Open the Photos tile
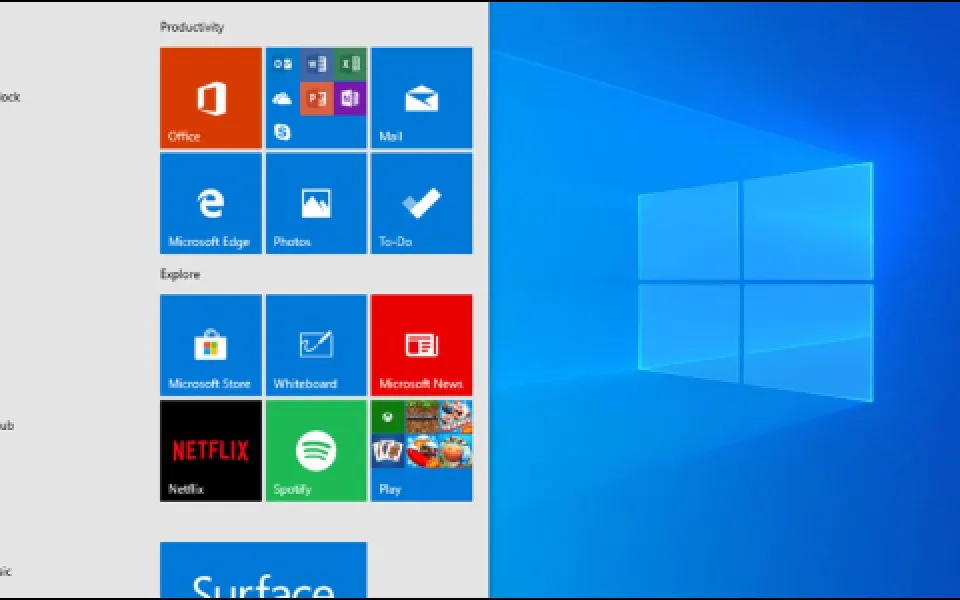This screenshot has height=600, width=960. 316,203
